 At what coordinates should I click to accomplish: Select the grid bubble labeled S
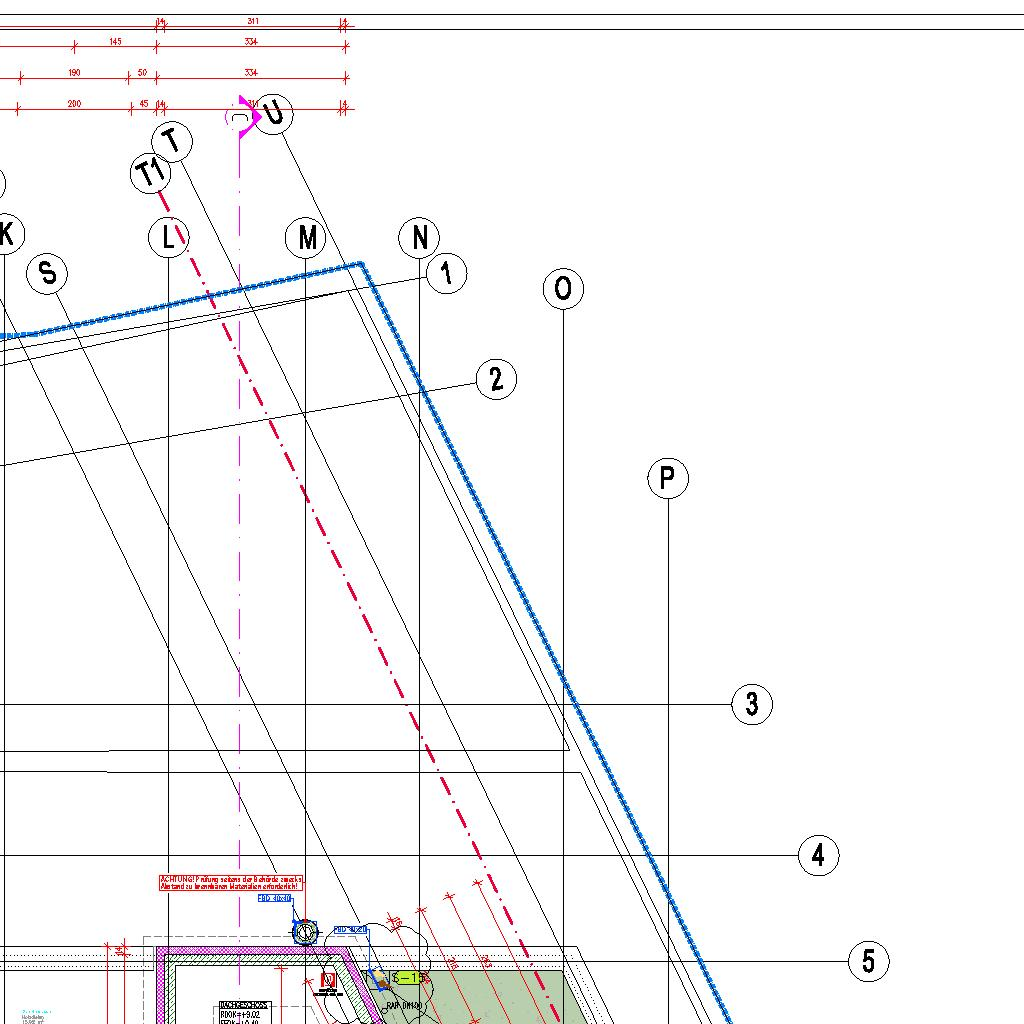tap(47, 274)
